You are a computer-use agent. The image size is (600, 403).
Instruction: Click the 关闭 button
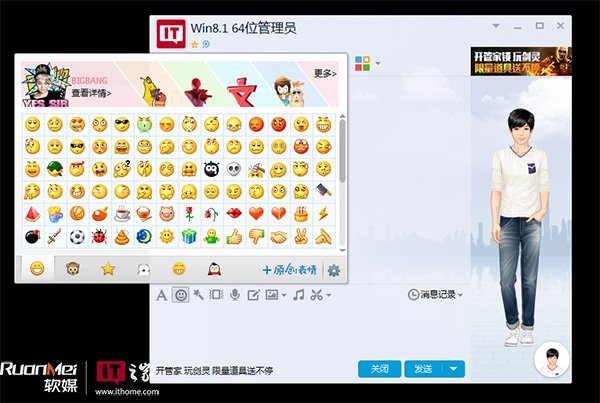tap(380, 369)
